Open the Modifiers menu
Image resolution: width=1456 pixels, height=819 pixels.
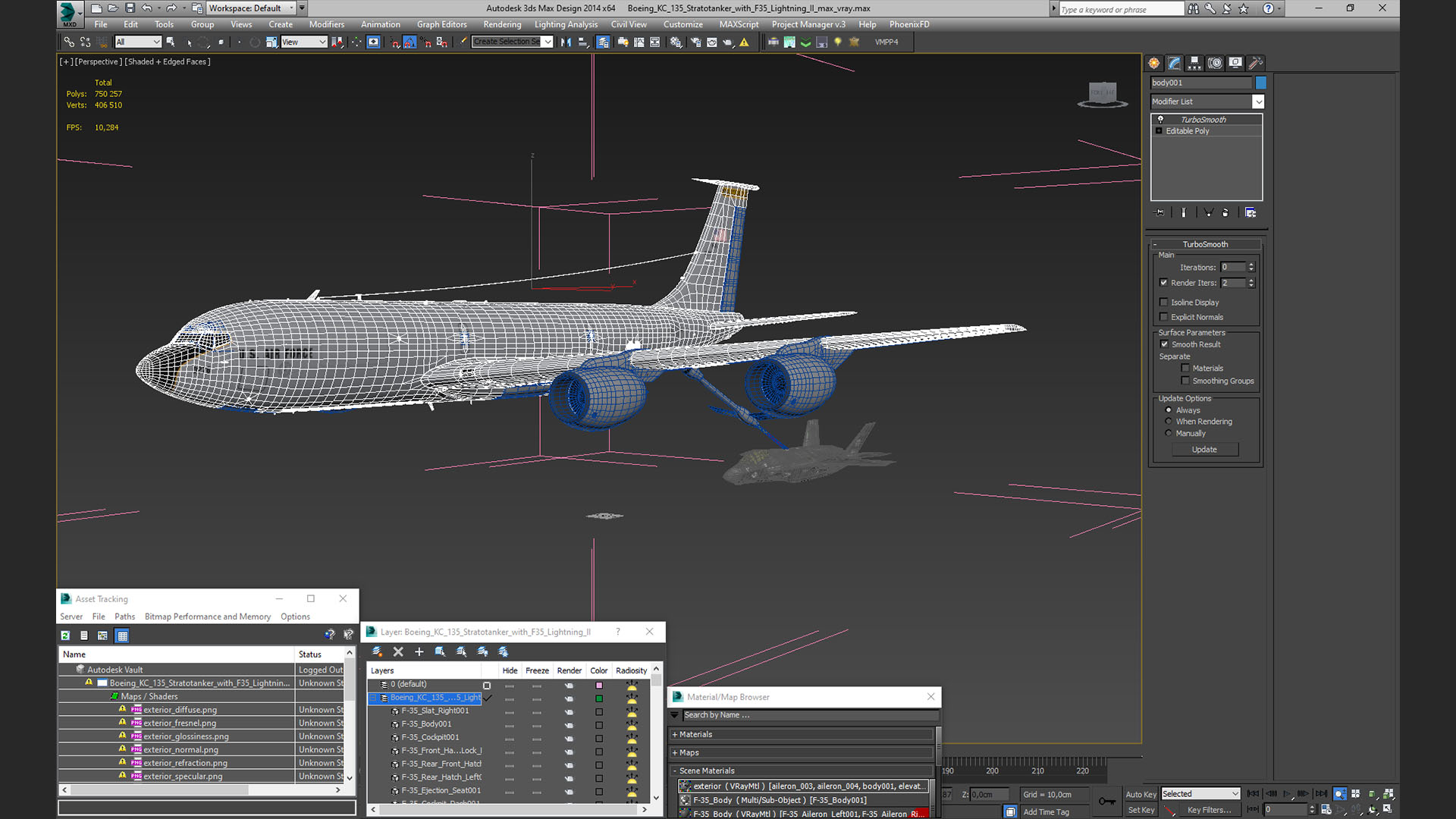tap(327, 24)
